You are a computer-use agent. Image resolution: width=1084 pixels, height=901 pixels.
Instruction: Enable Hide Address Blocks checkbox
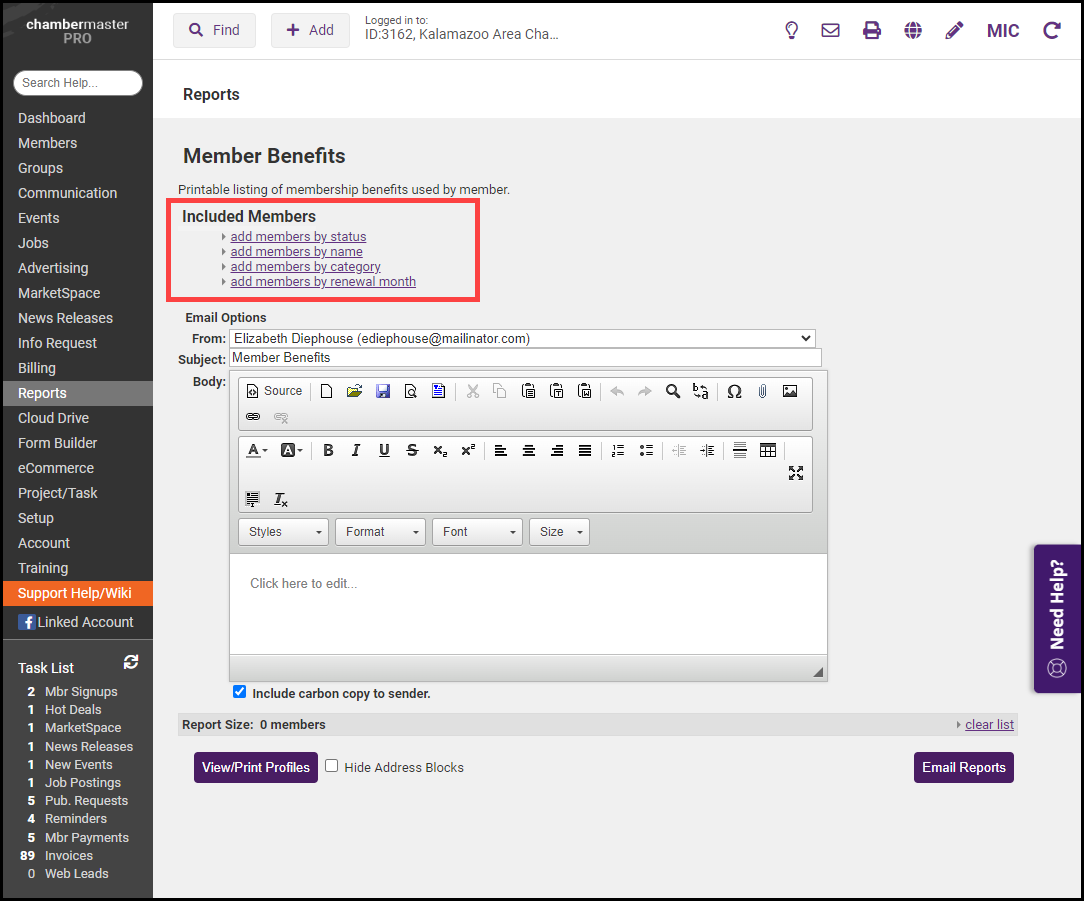coord(332,766)
